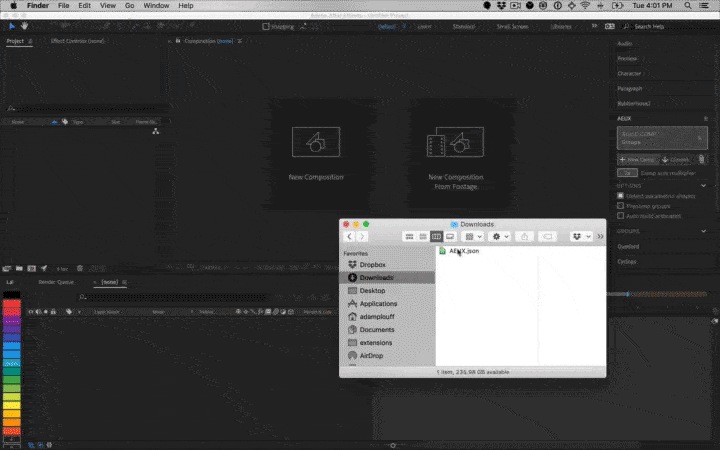Toggle the timeline audio column switch

[x=38, y=312]
